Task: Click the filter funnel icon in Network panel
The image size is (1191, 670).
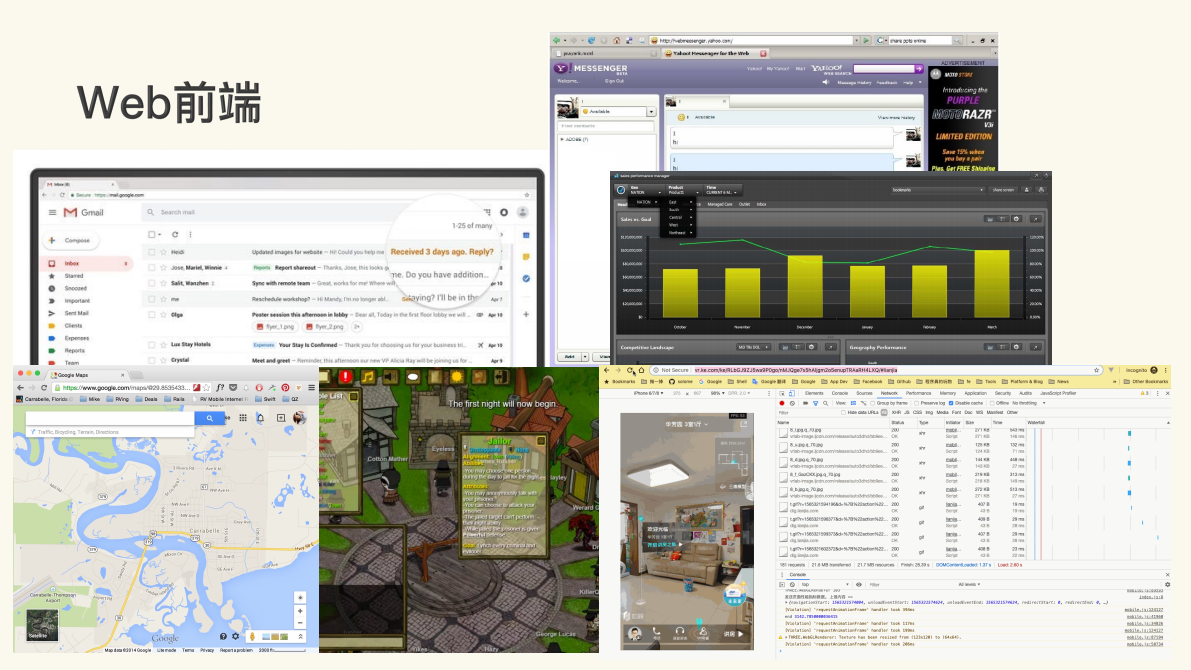Action: 816,403
